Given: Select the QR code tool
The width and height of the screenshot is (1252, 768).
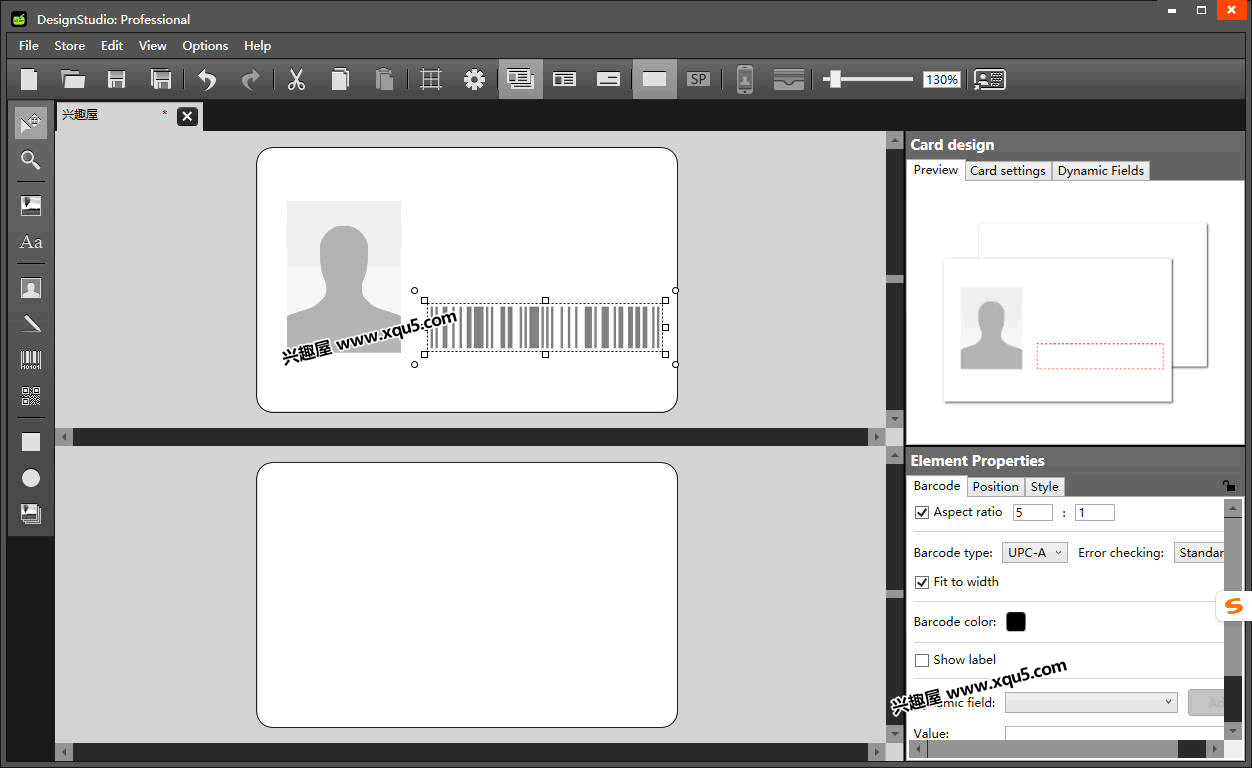Looking at the screenshot, I should tap(31, 396).
